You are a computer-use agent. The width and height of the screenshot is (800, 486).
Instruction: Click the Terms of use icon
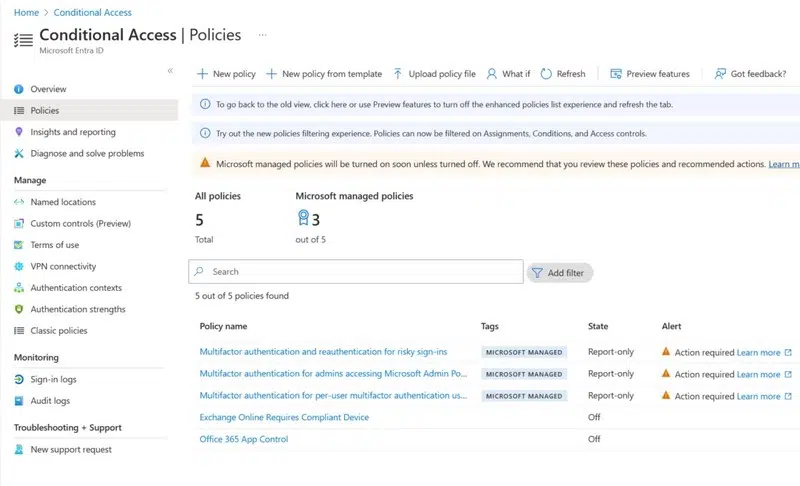(x=19, y=245)
